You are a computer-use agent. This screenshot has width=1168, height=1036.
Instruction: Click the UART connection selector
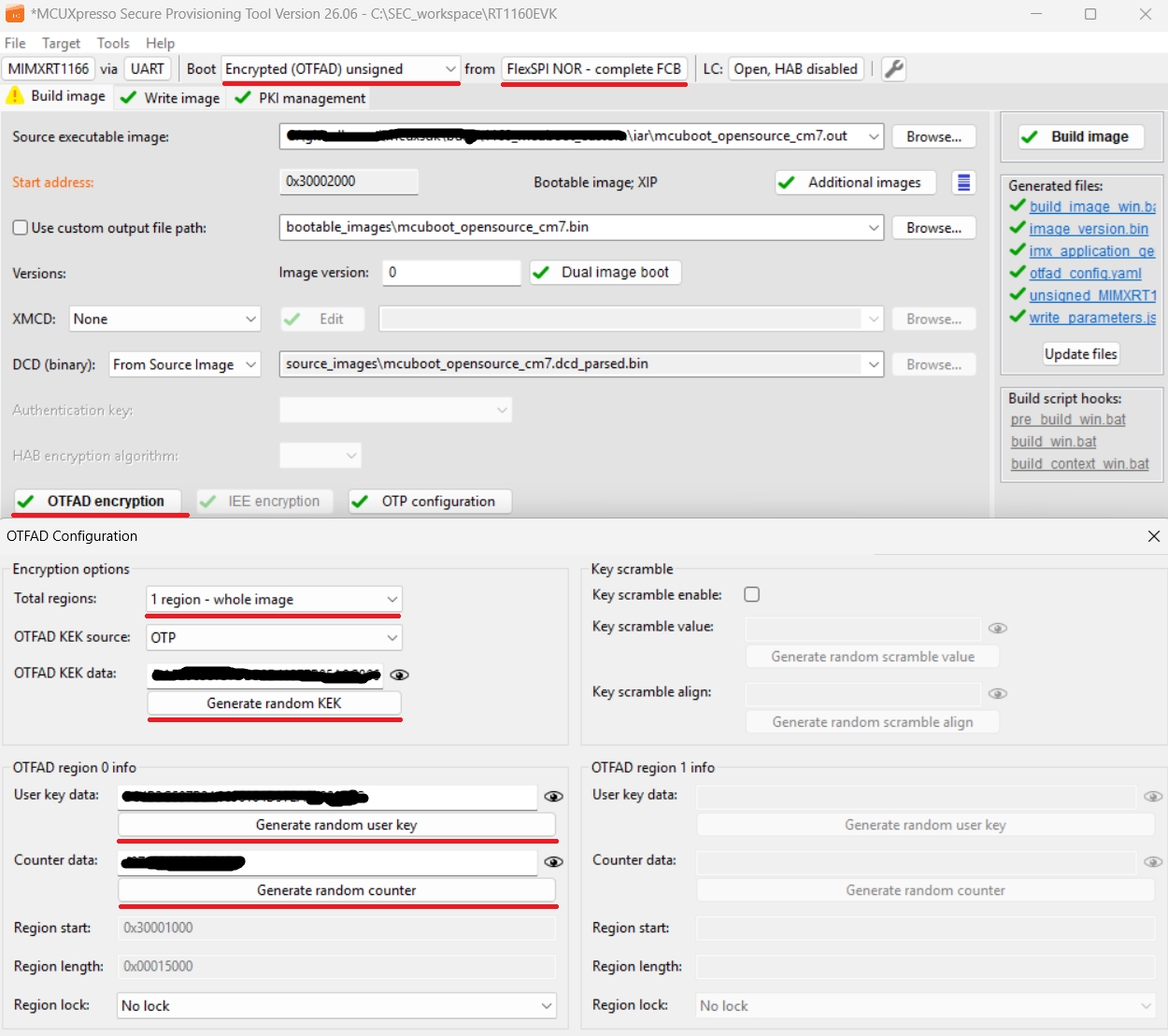147,69
